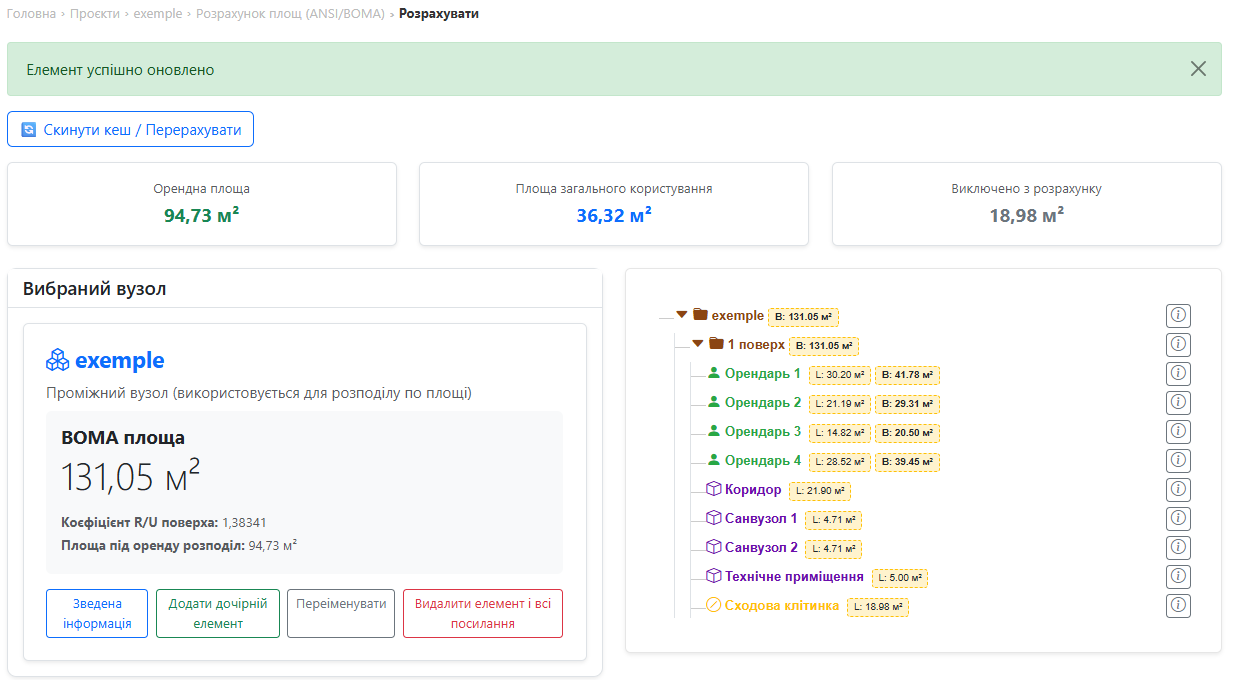
Task: Click the B: 39.45 м² badge
Action: 907,462
